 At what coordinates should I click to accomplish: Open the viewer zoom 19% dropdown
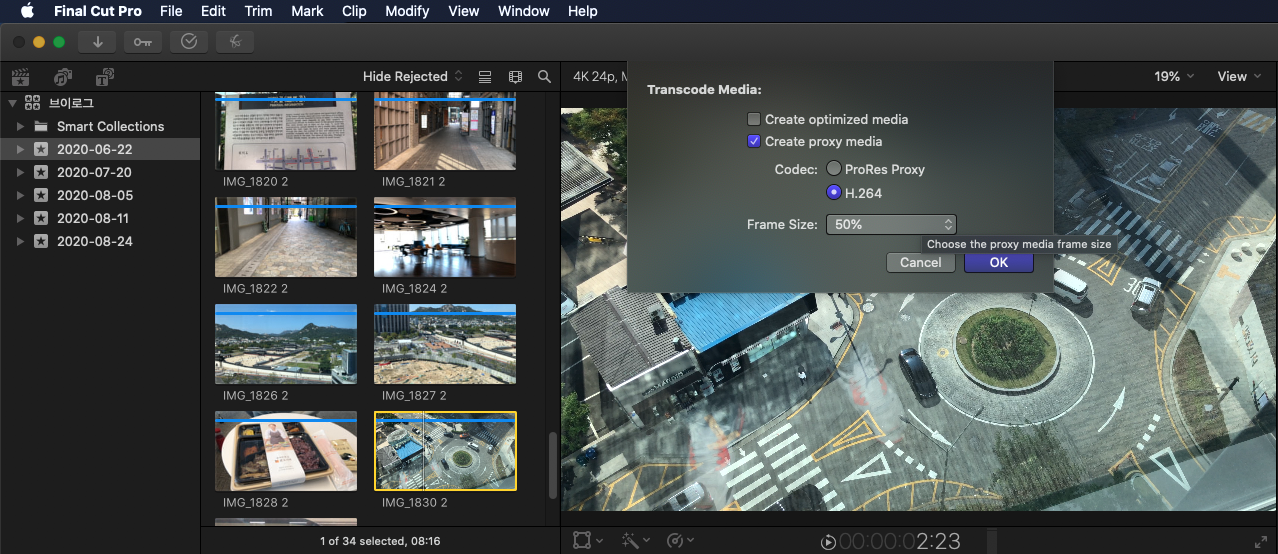1174,76
